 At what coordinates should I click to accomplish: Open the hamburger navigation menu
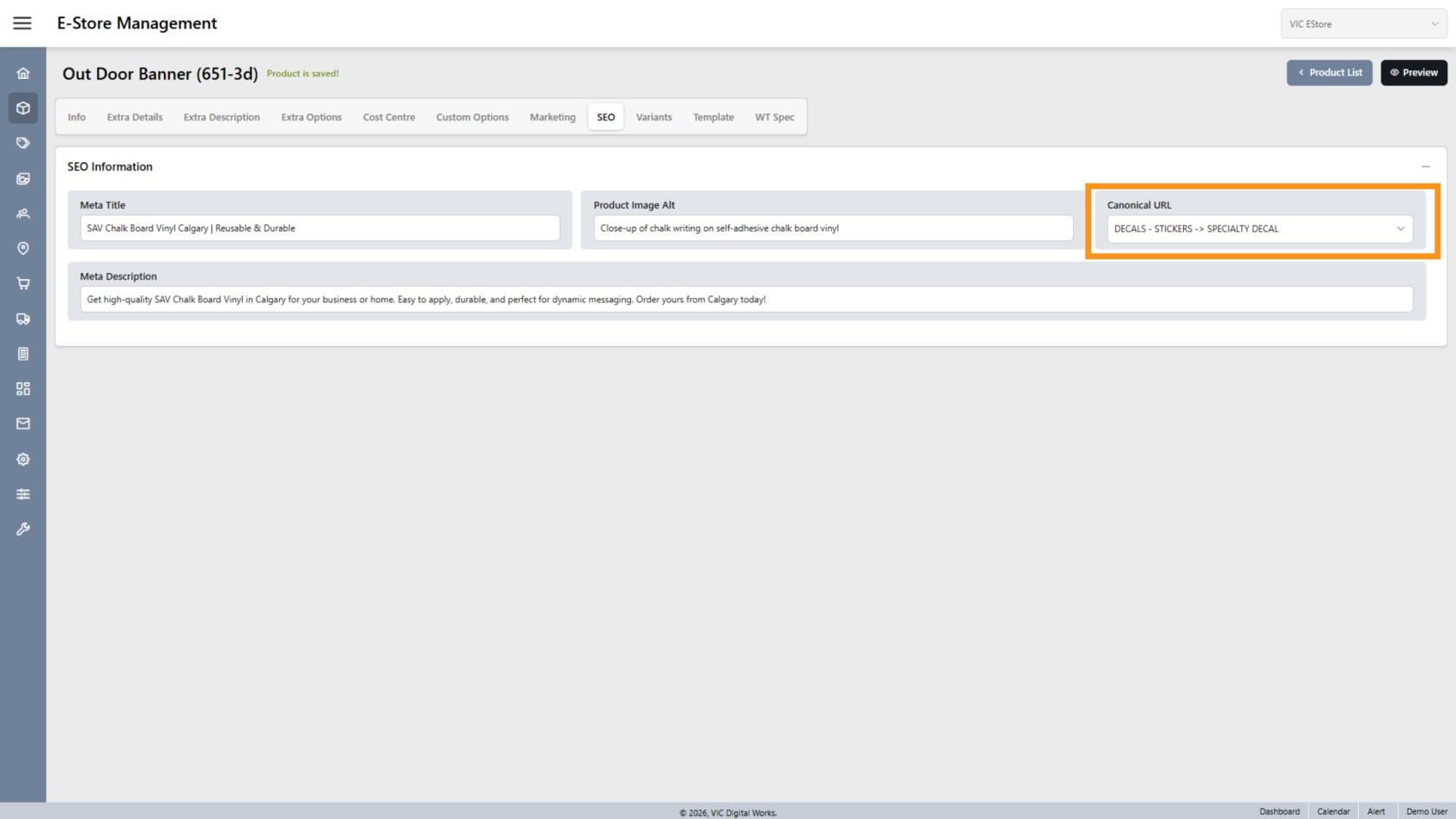pyautogui.click(x=23, y=23)
